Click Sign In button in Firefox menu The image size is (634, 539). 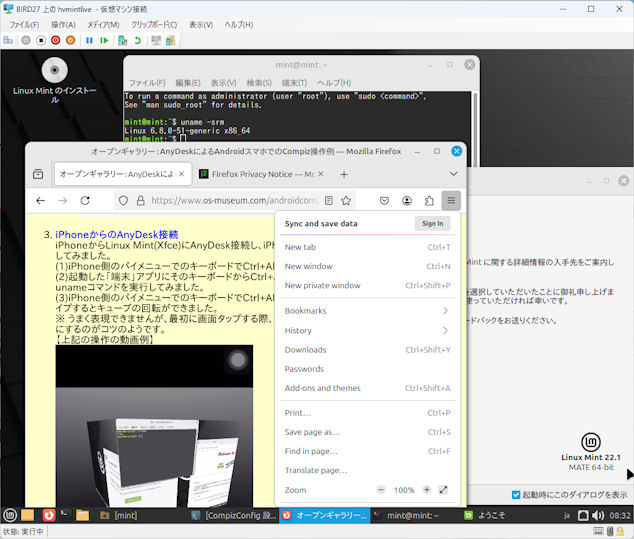[432, 223]
